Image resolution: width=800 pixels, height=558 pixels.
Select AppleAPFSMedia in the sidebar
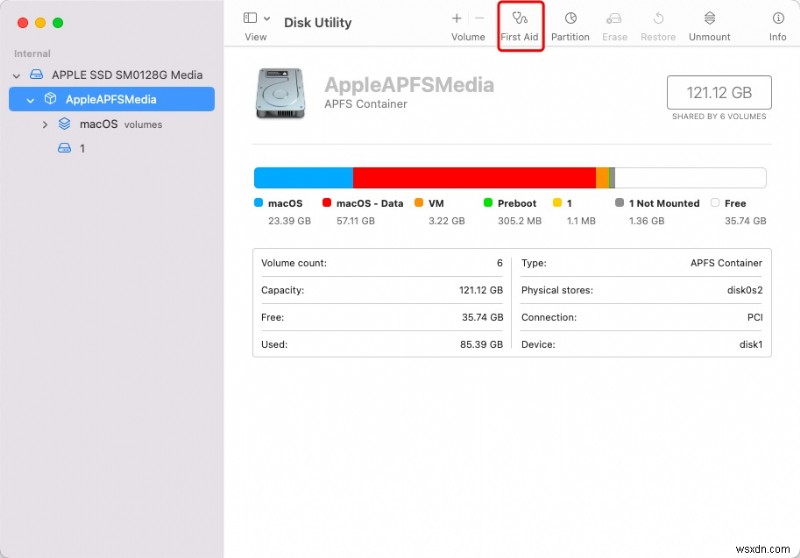[x=111, y=99]
